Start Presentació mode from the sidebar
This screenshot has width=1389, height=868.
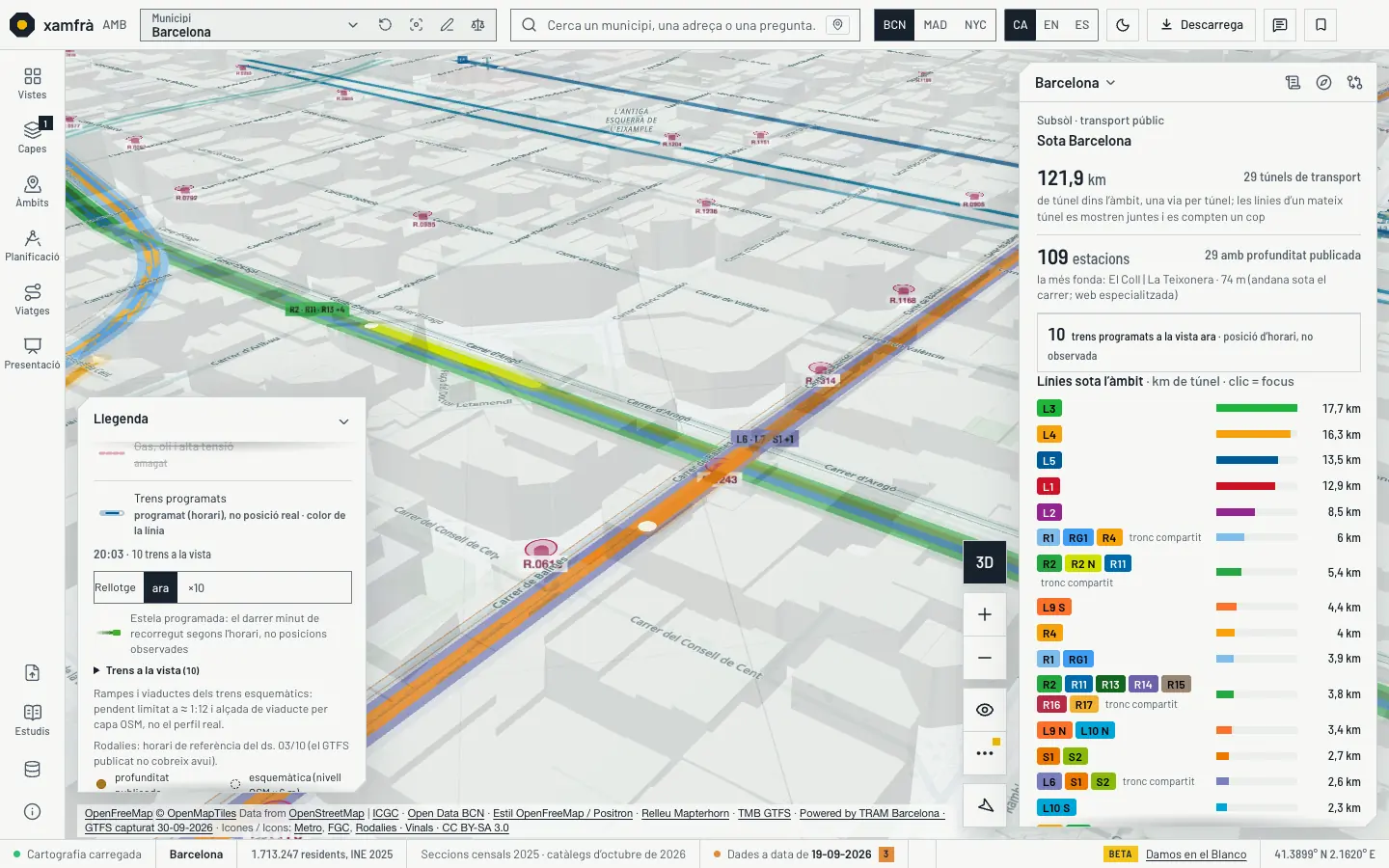[32, 353]
